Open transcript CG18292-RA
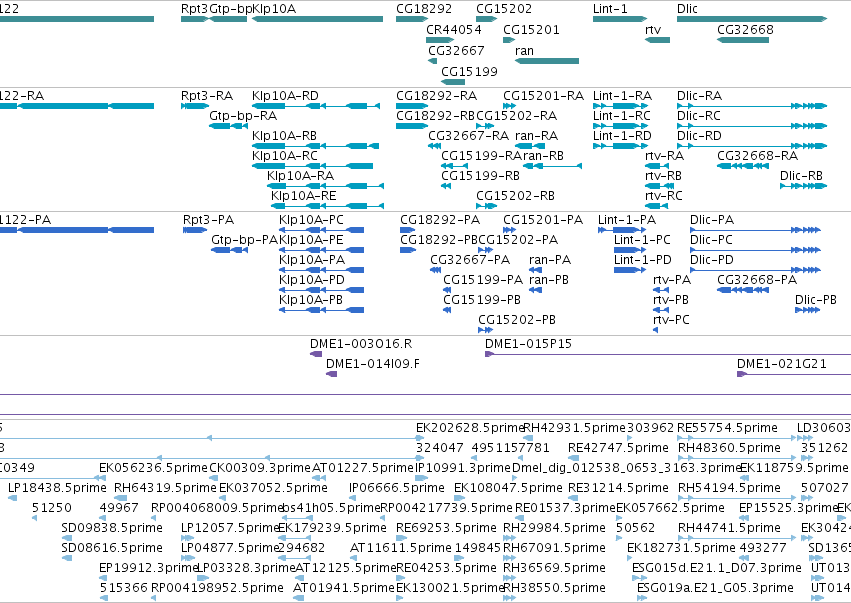Screen dimensions: 851x603 click(x=412, y=106)
